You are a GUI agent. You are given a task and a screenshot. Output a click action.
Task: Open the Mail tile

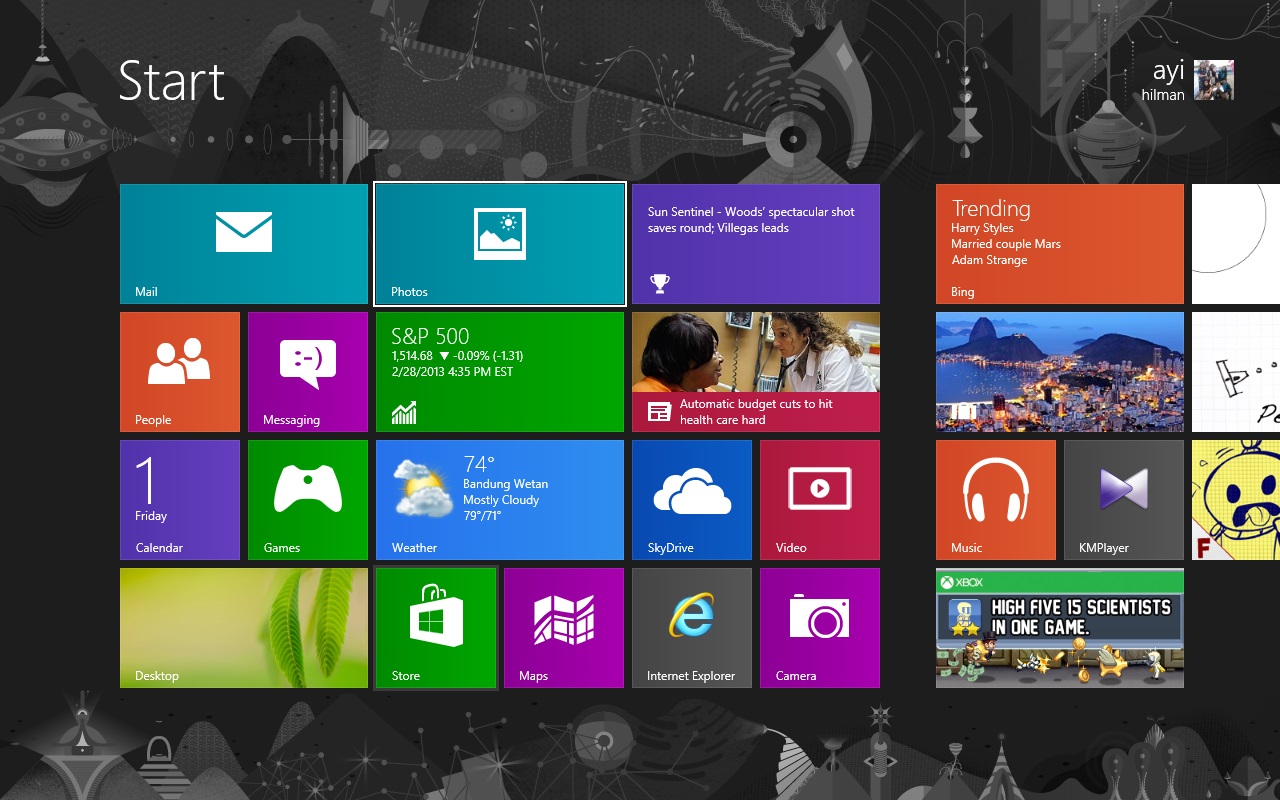point(244,244)
